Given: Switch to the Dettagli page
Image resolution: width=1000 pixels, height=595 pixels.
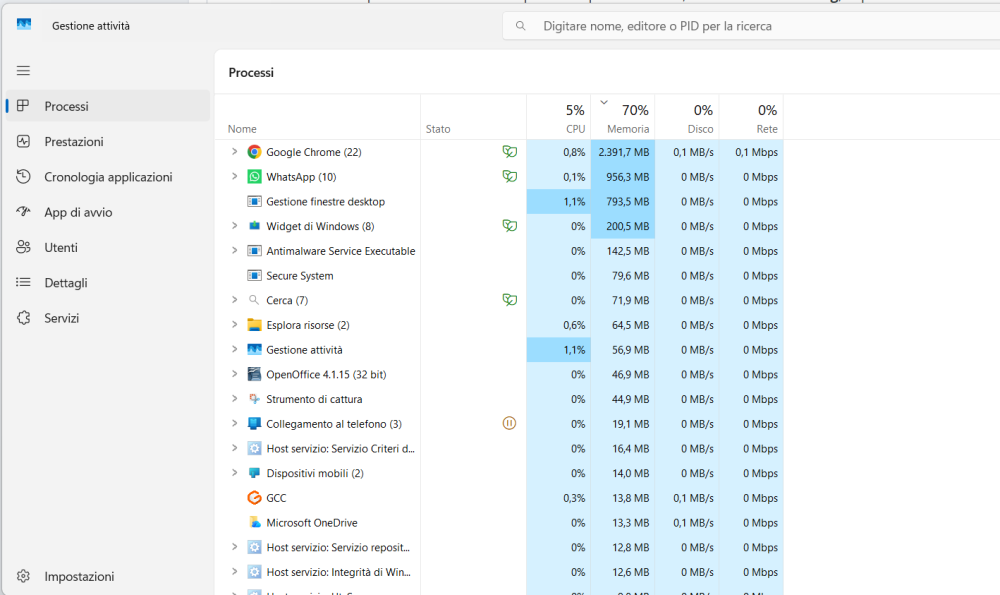Looking at the screenshot, I should click(x=108, y=283).
